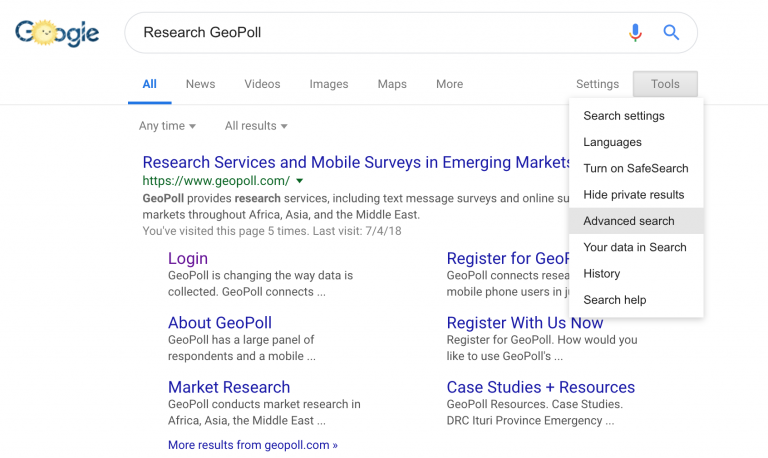
Task: Click inside the Research GeoPoll search box
Action: (x=370, y=33)
